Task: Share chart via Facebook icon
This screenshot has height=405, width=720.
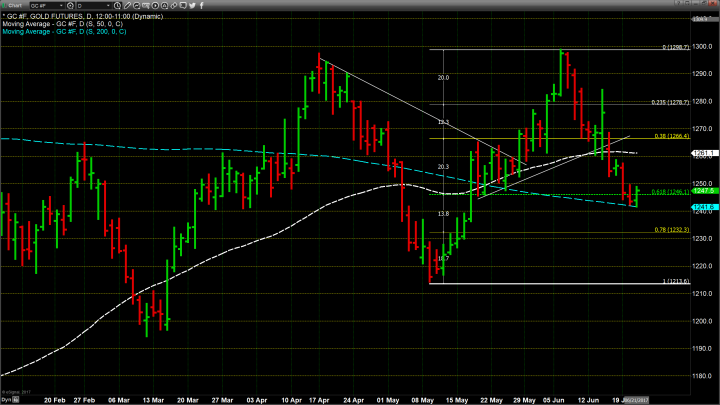Action: coord(202,6)
